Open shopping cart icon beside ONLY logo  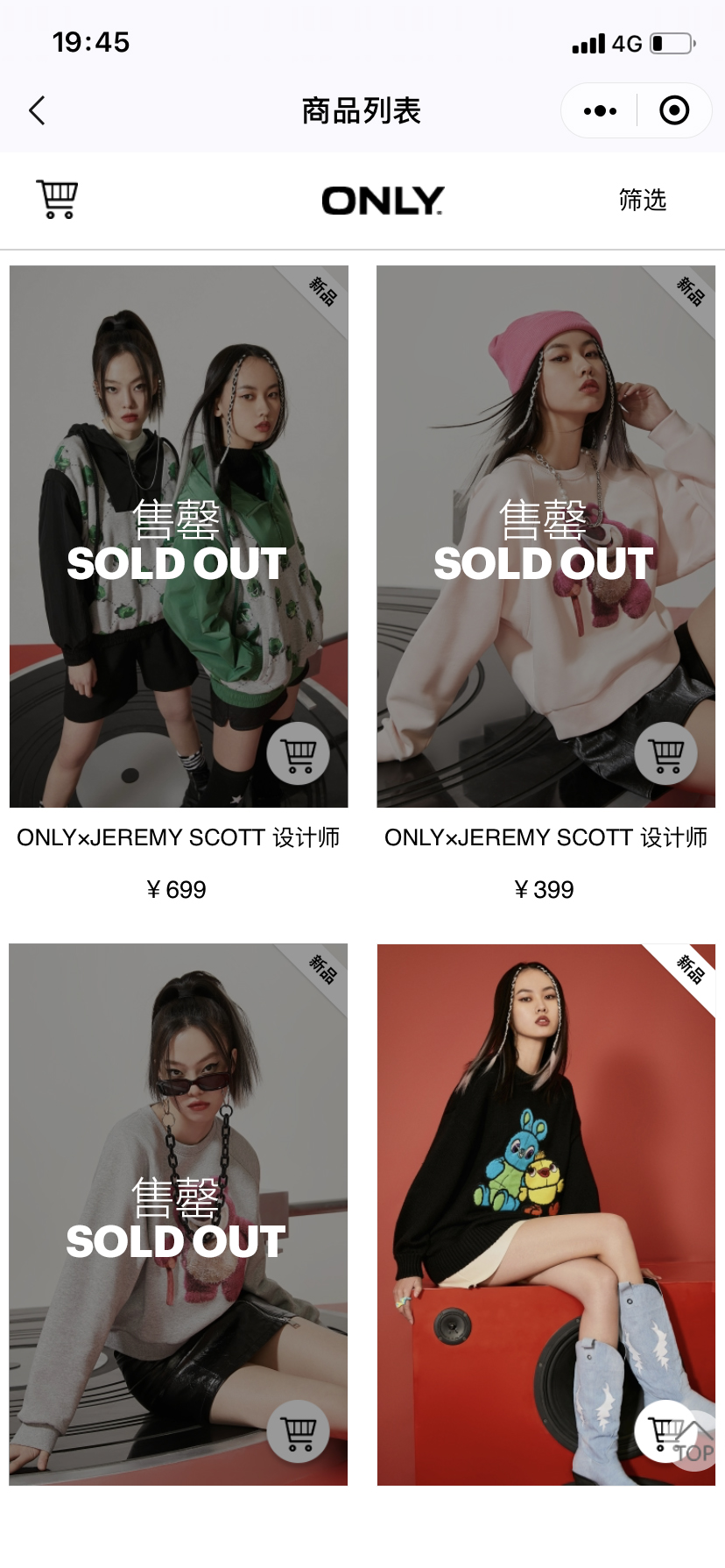[x=57, y=200]
